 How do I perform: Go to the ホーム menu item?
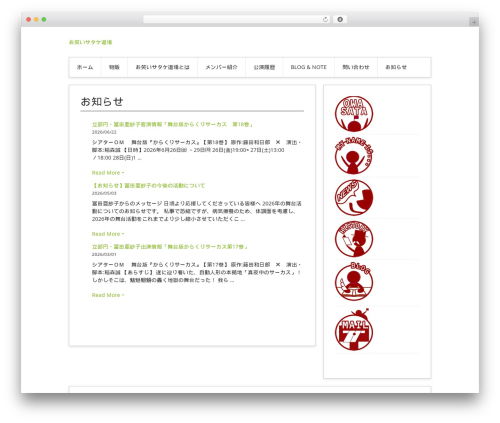tap(85, 67)
